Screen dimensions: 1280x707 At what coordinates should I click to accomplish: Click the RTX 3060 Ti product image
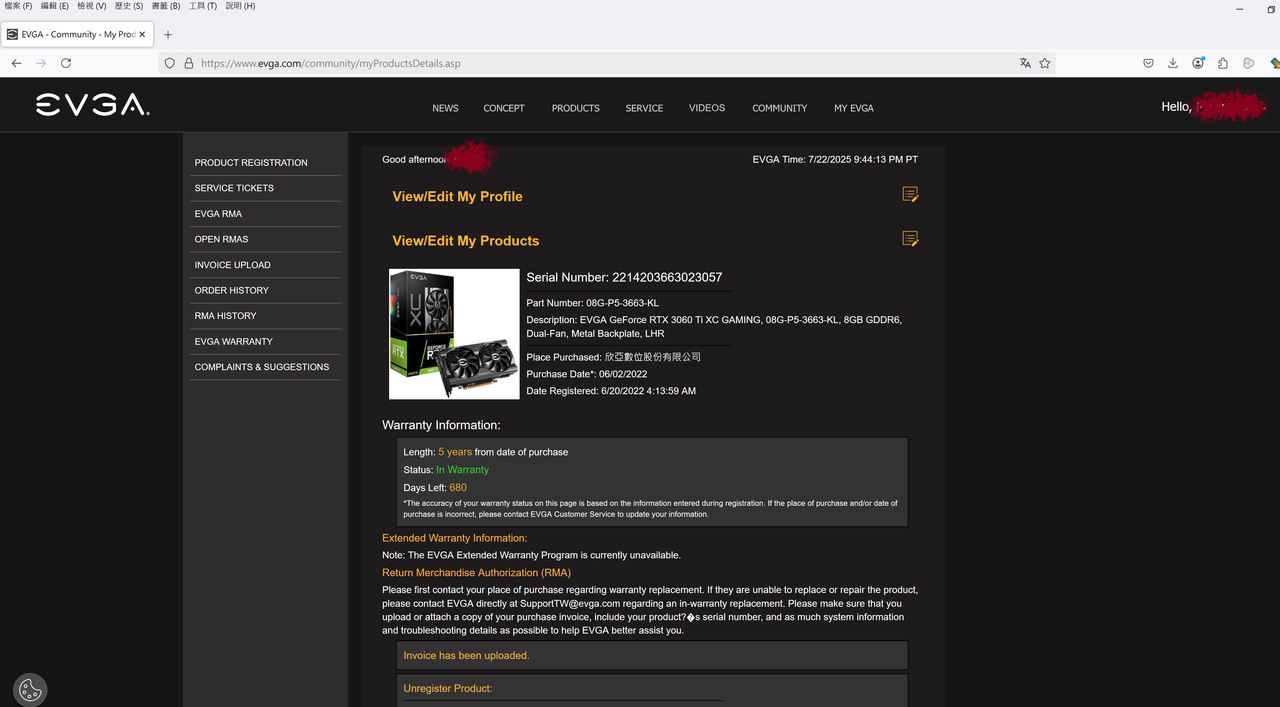pyautogui.click(x=454, y=334)
